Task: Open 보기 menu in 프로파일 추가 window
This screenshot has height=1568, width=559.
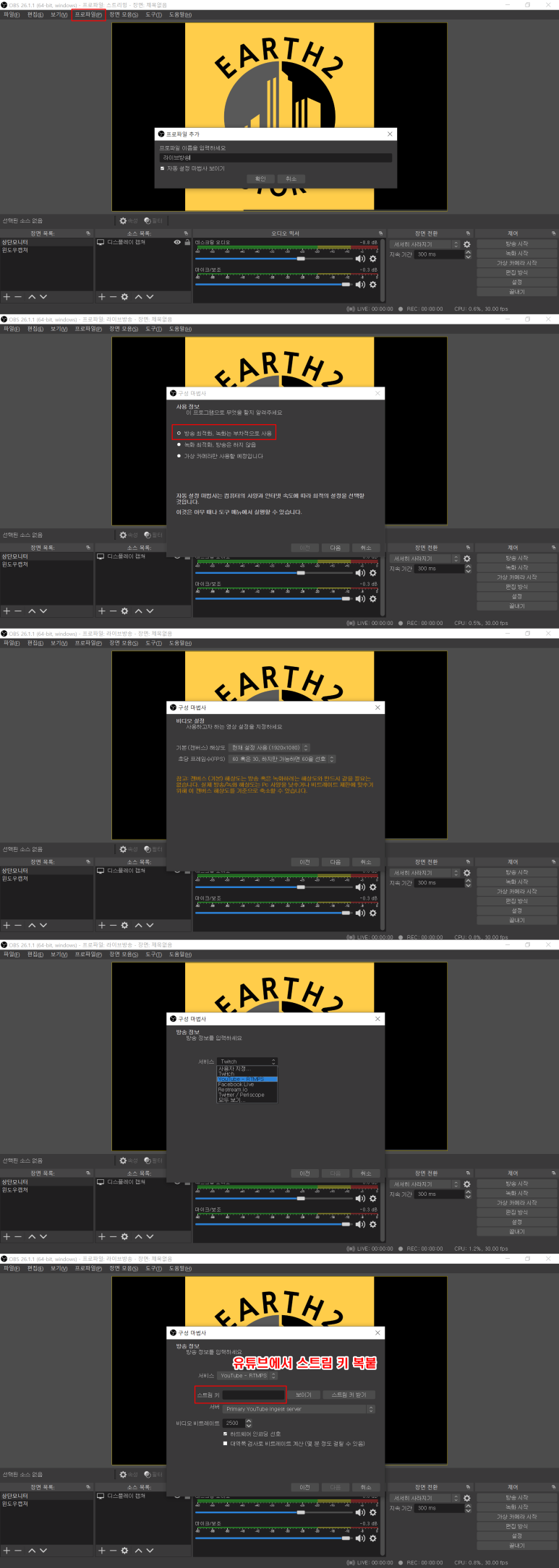Action: point(59,14)
